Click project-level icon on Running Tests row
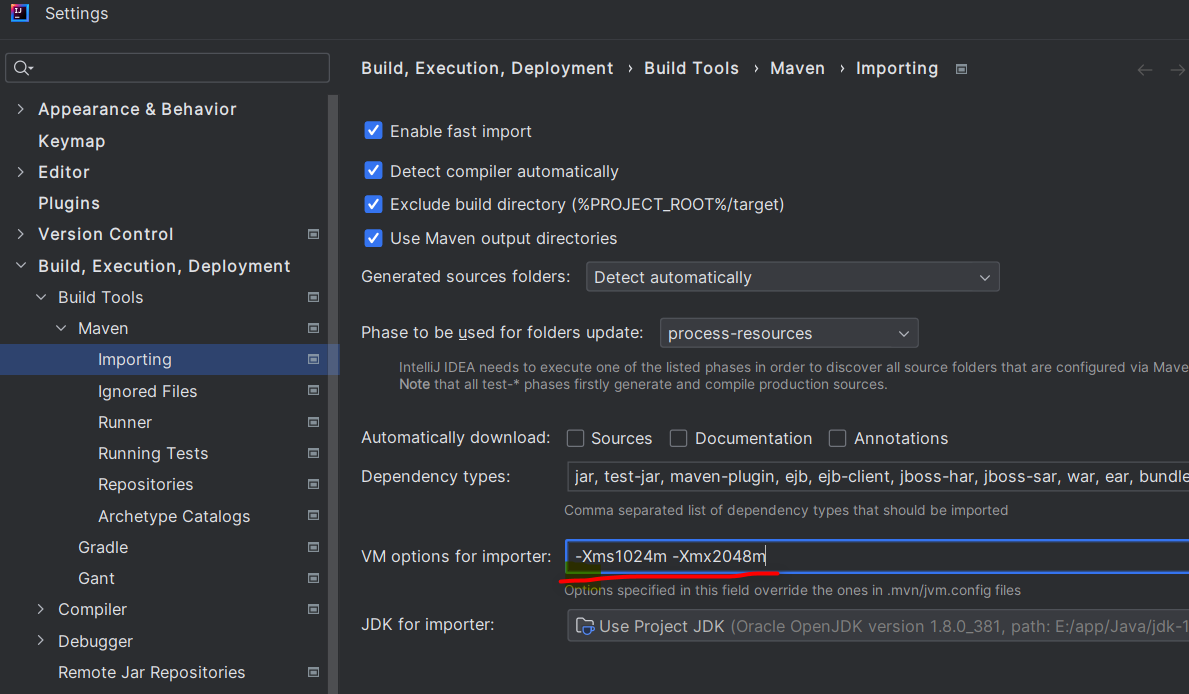 313,454
